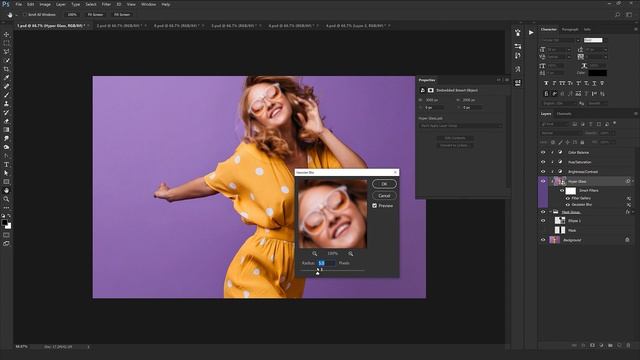
Task: Click the fx icon on the Mask Group
Action: 627,212
